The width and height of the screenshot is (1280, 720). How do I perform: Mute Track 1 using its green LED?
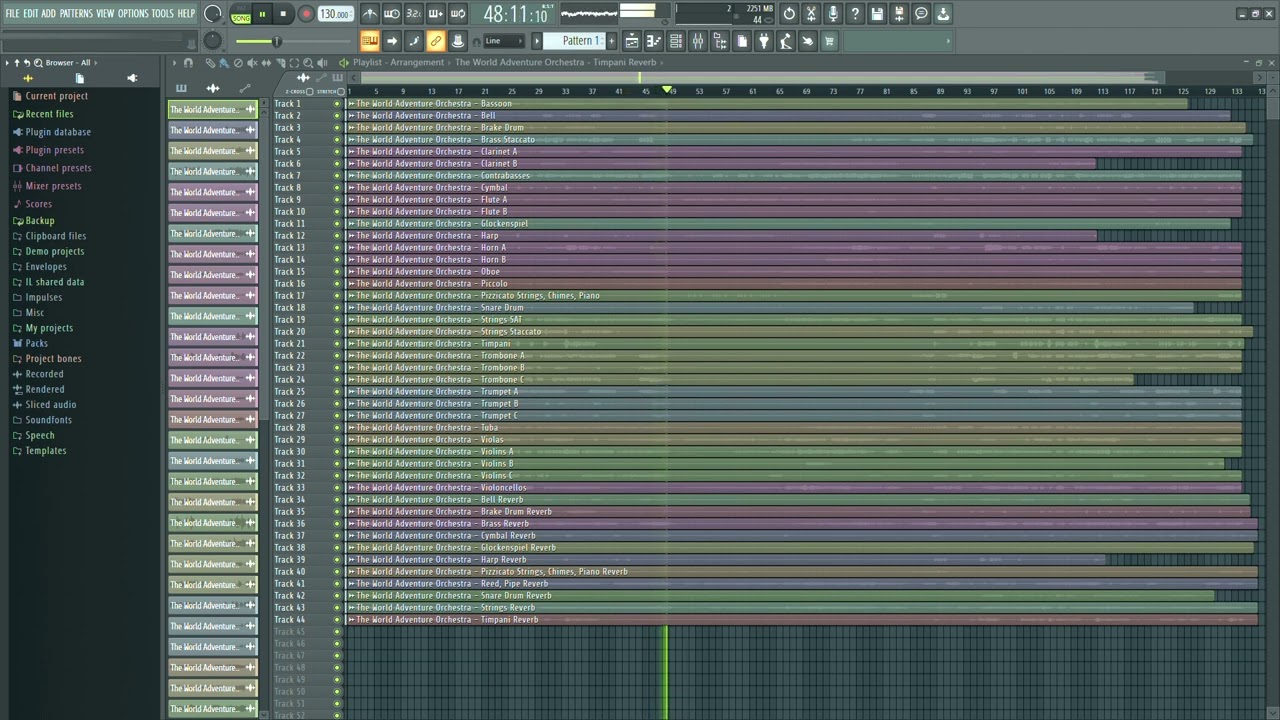tap(337, 104)
